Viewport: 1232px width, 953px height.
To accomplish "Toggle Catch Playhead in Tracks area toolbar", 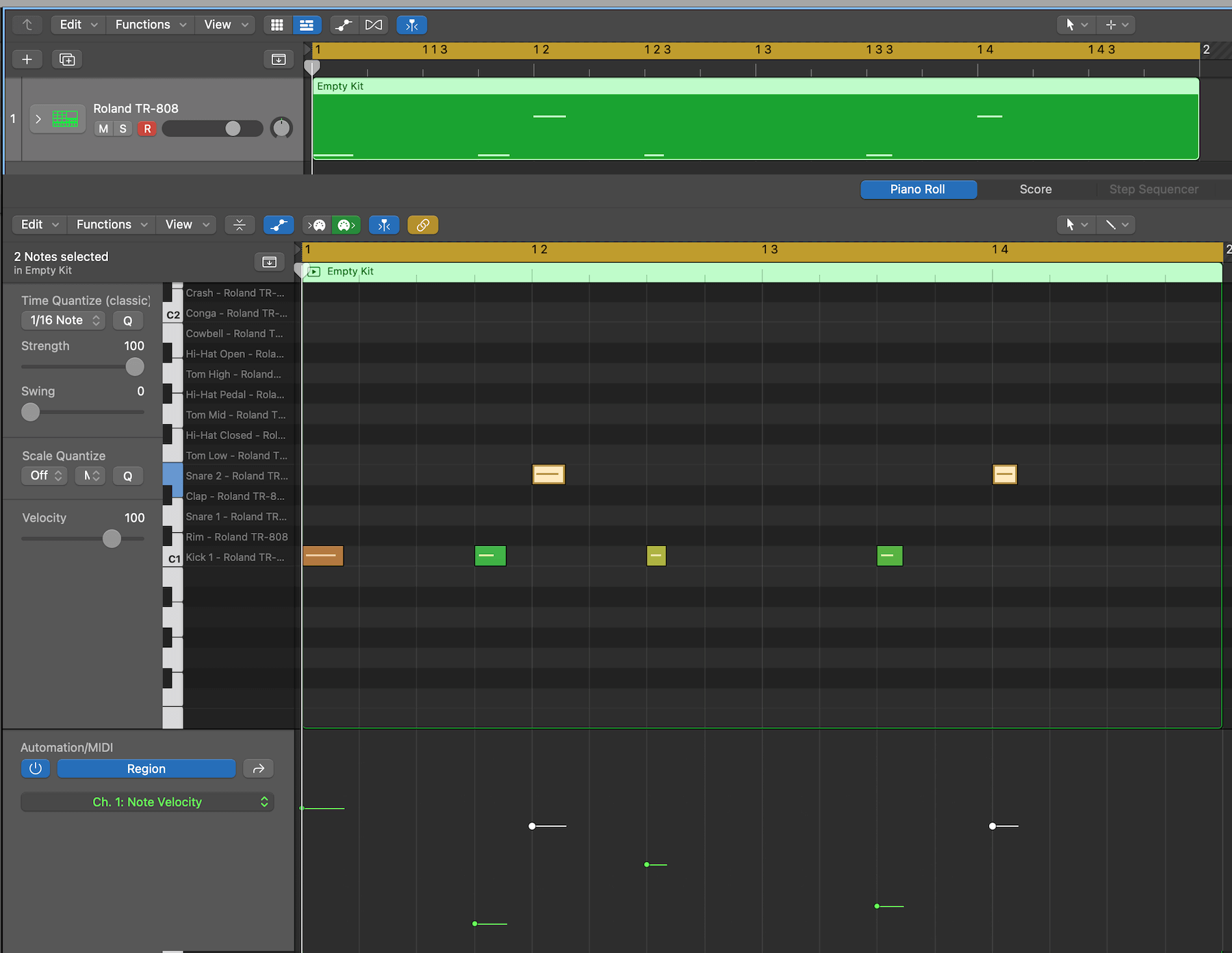I will point(412,25).
